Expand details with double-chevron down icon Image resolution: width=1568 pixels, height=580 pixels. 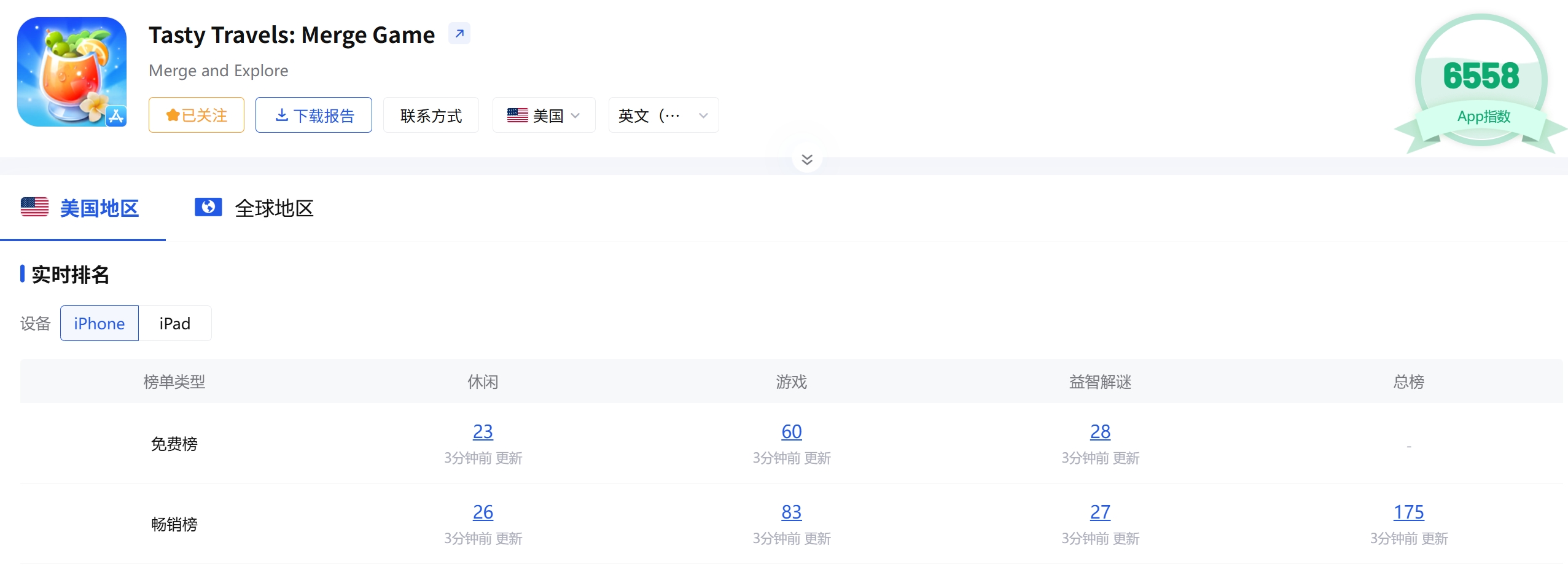pyautogui.click(x=807, y=160)
